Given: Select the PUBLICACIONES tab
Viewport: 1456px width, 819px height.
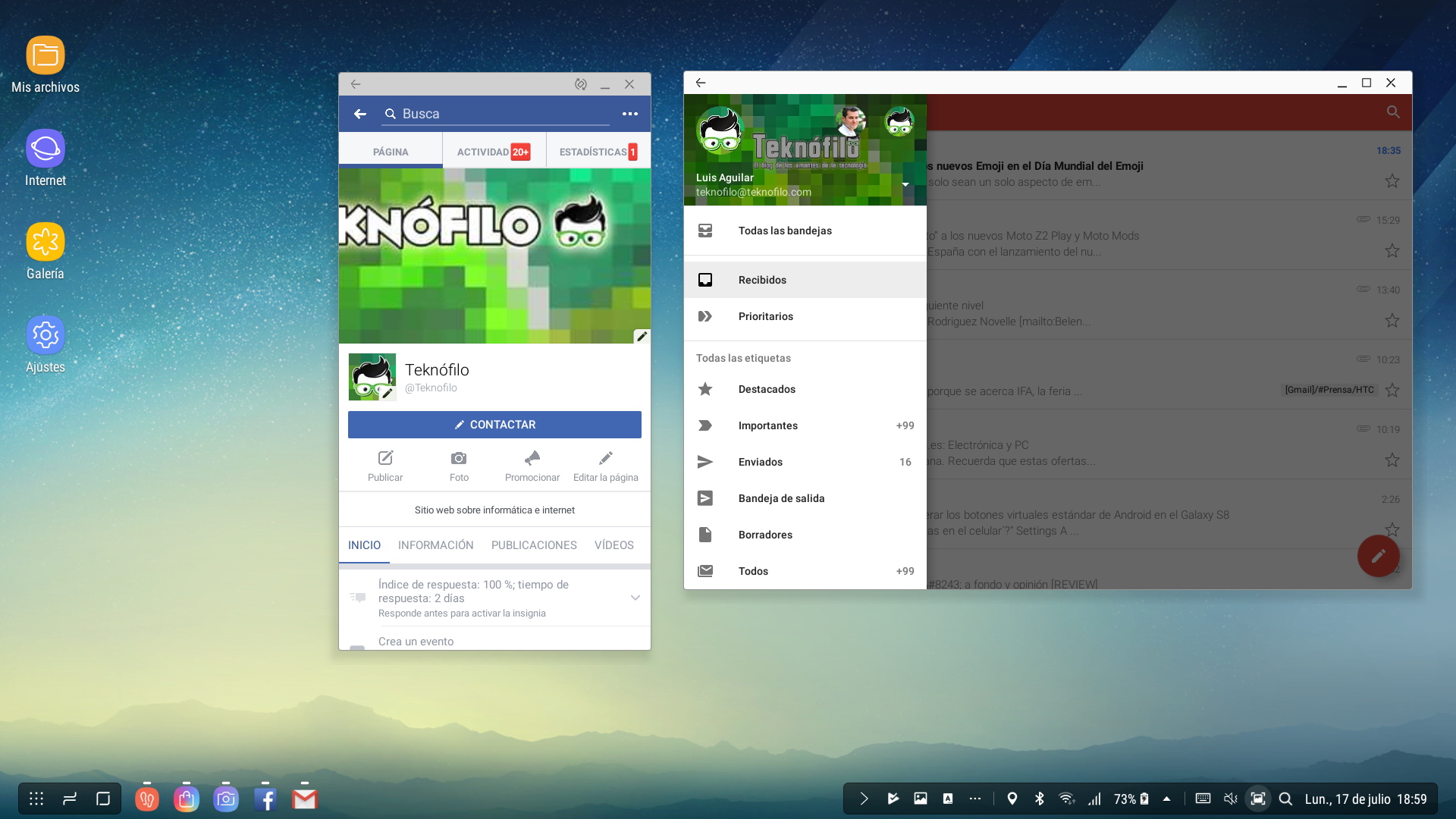Looking at the screenshot, I should click(x=534, y=545).
